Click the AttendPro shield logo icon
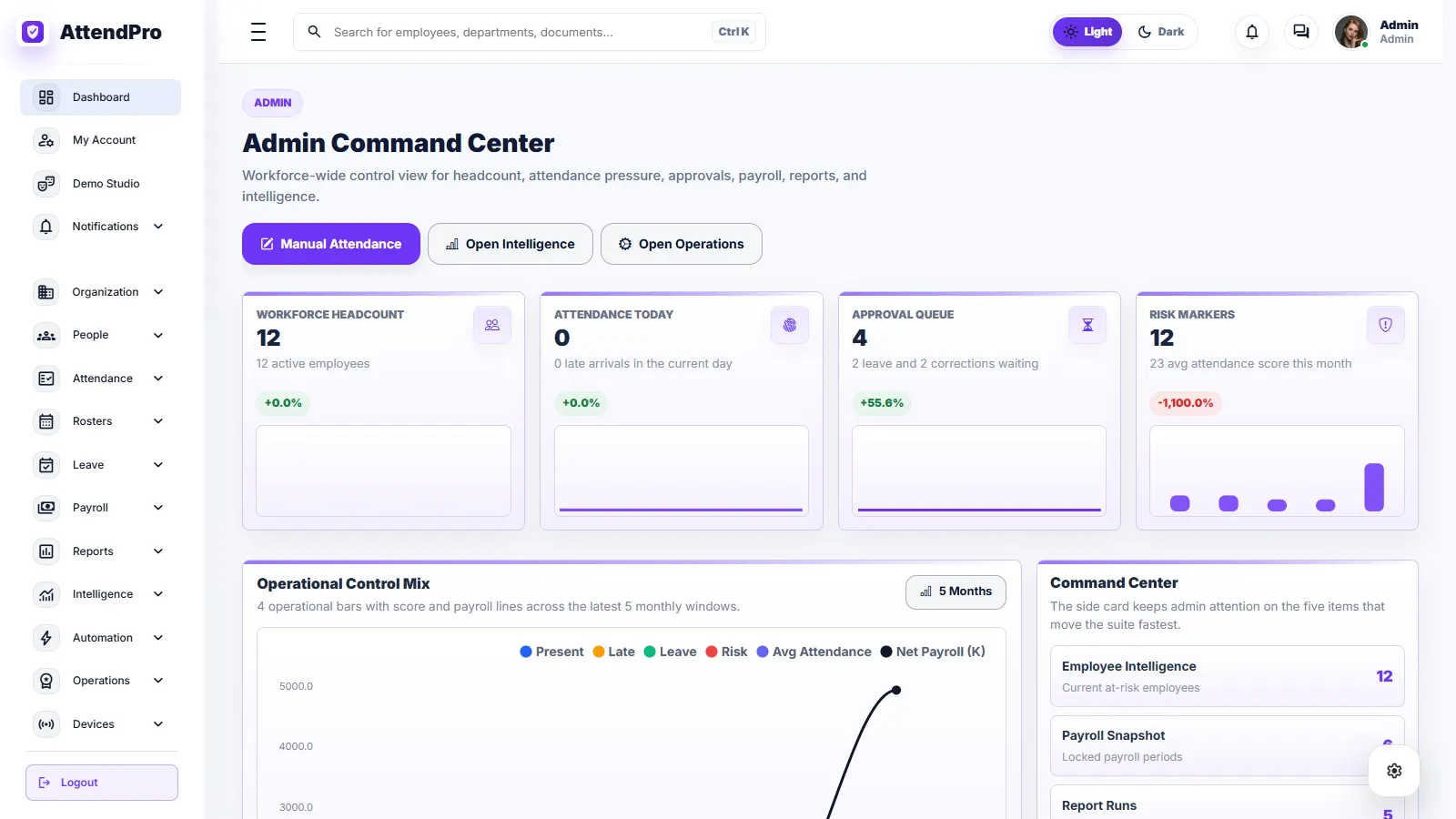1456x819 pixels. (x=33, y=32)
